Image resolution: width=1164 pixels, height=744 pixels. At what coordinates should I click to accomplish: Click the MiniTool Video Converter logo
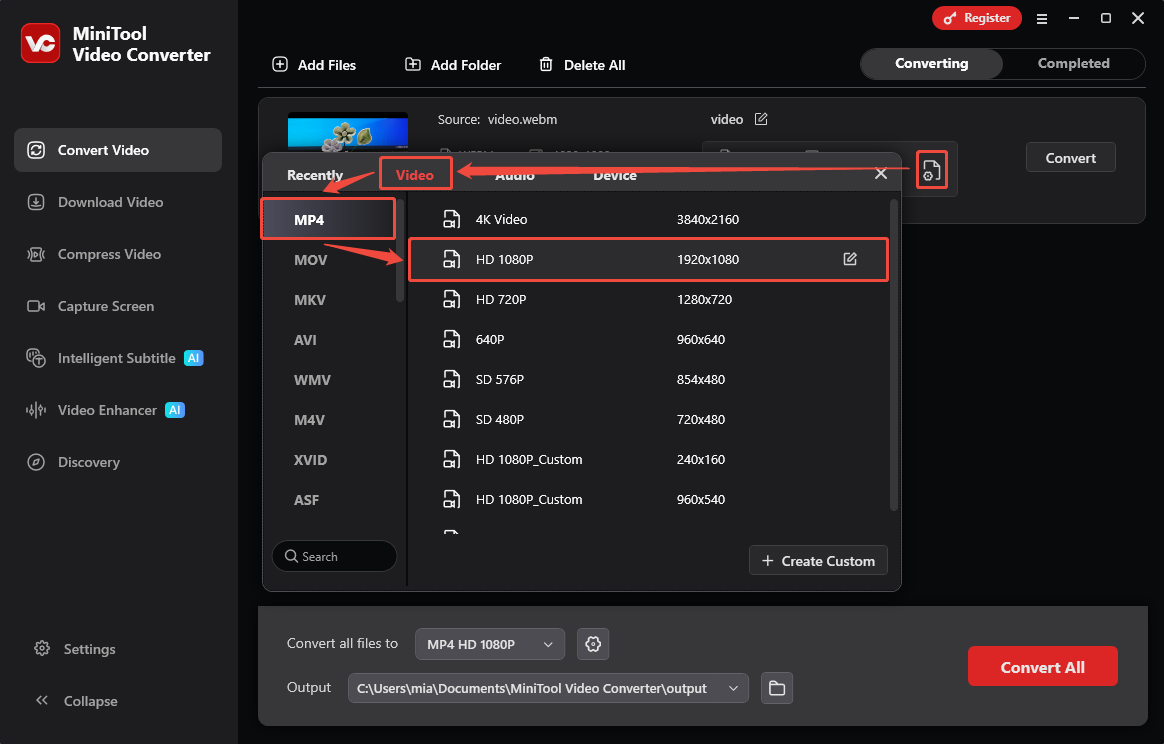coord(40,43)
